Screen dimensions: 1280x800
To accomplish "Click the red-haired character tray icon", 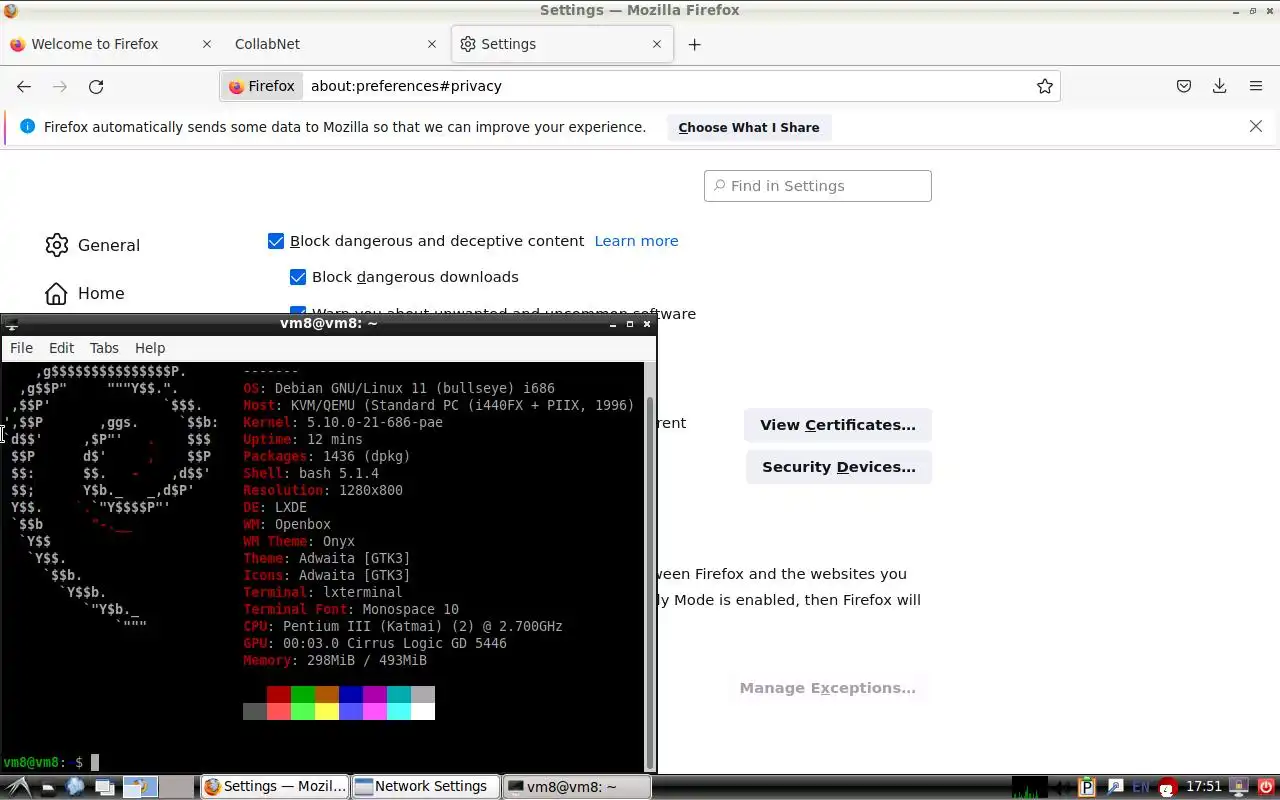I will [1167, 787].
